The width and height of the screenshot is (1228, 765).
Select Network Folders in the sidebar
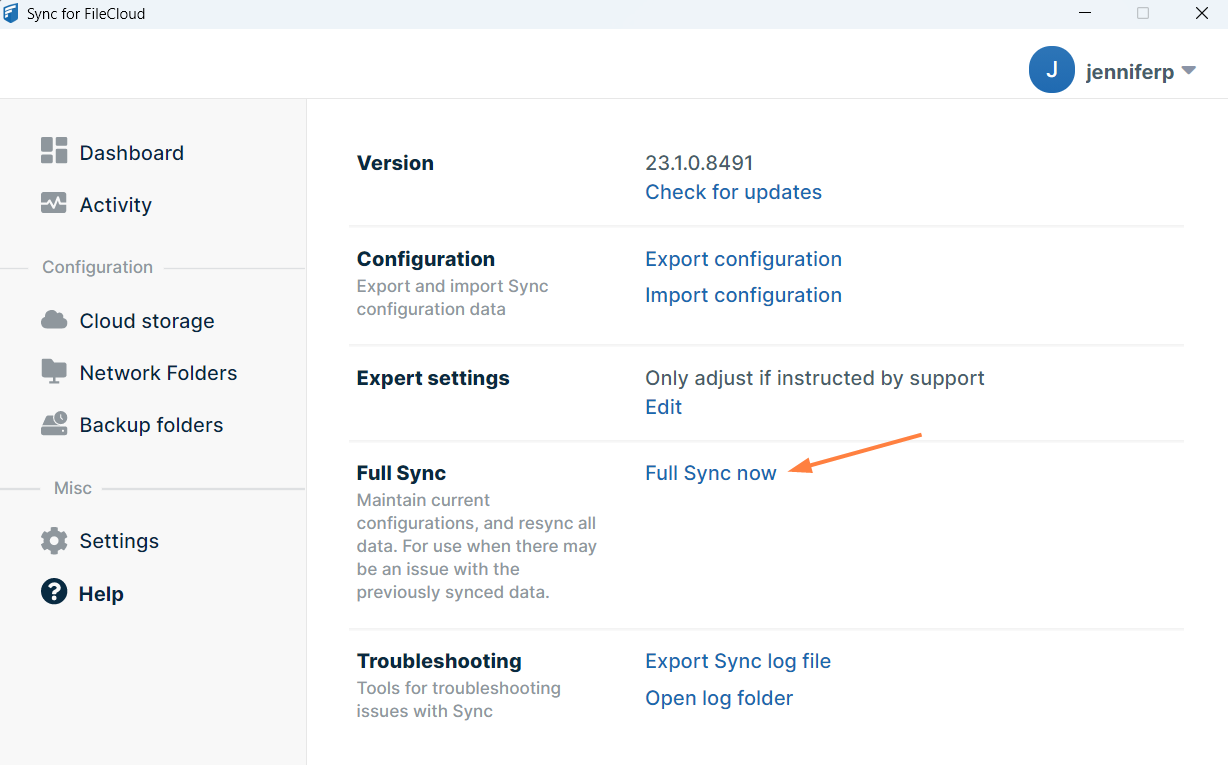(x=158, y=373)
